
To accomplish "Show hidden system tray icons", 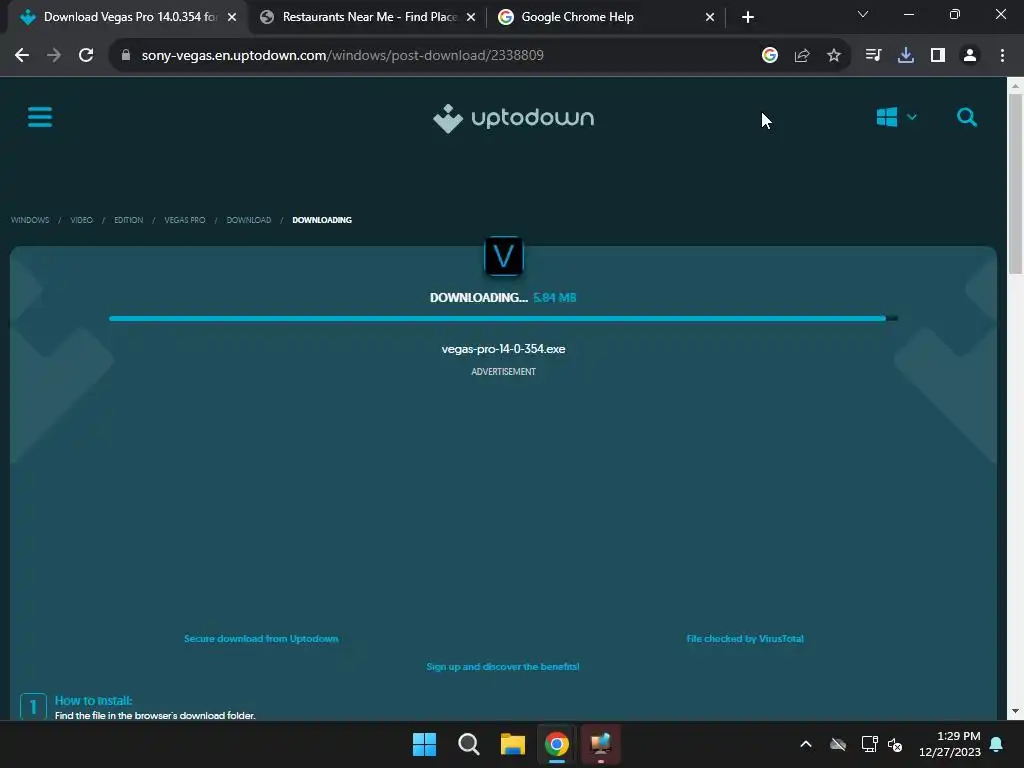I will [x=806, y=744].
